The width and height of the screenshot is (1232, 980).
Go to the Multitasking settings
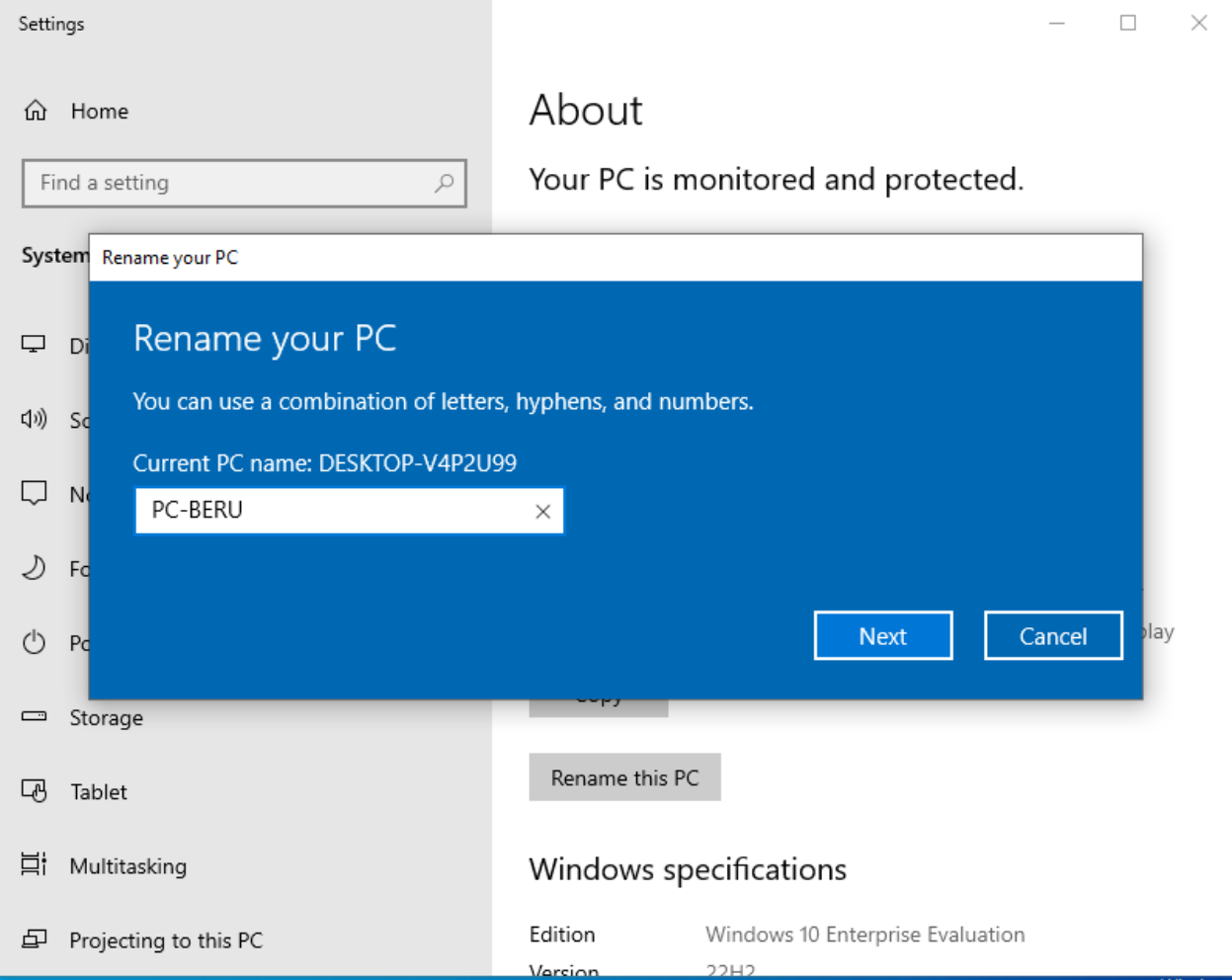pos(127,866)
